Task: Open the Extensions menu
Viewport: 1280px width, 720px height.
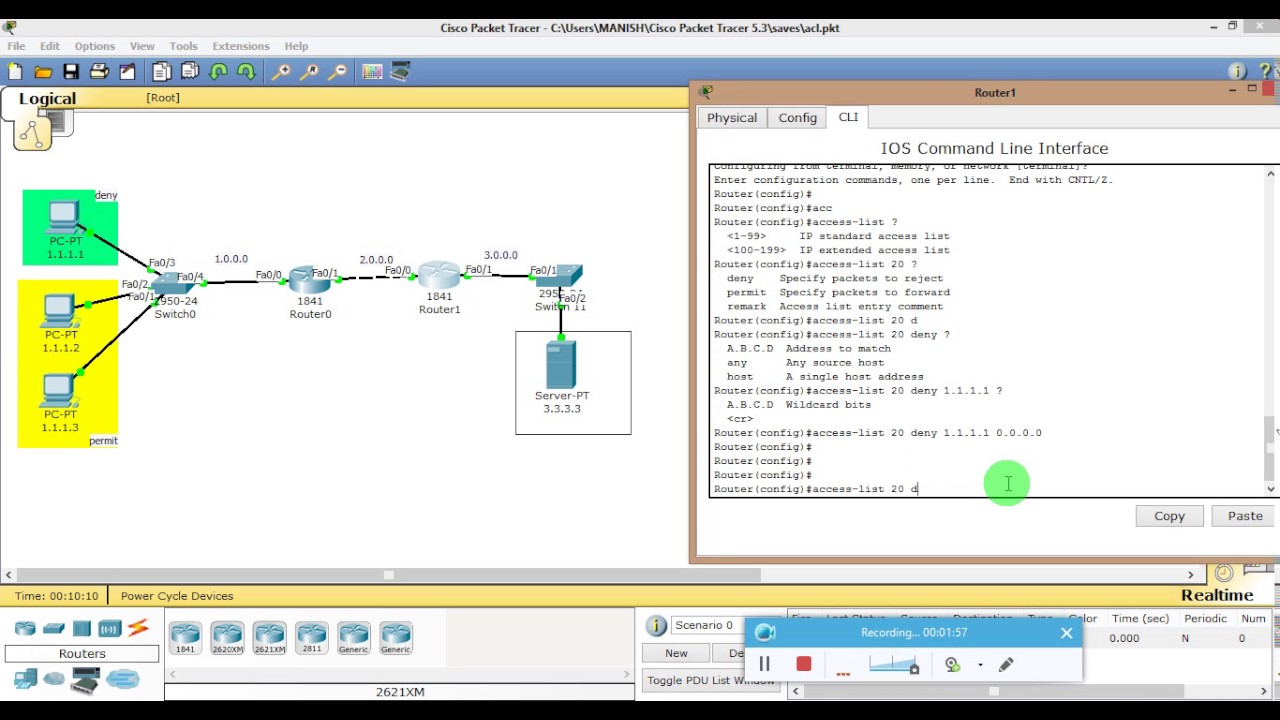Action: coord(241,46)
